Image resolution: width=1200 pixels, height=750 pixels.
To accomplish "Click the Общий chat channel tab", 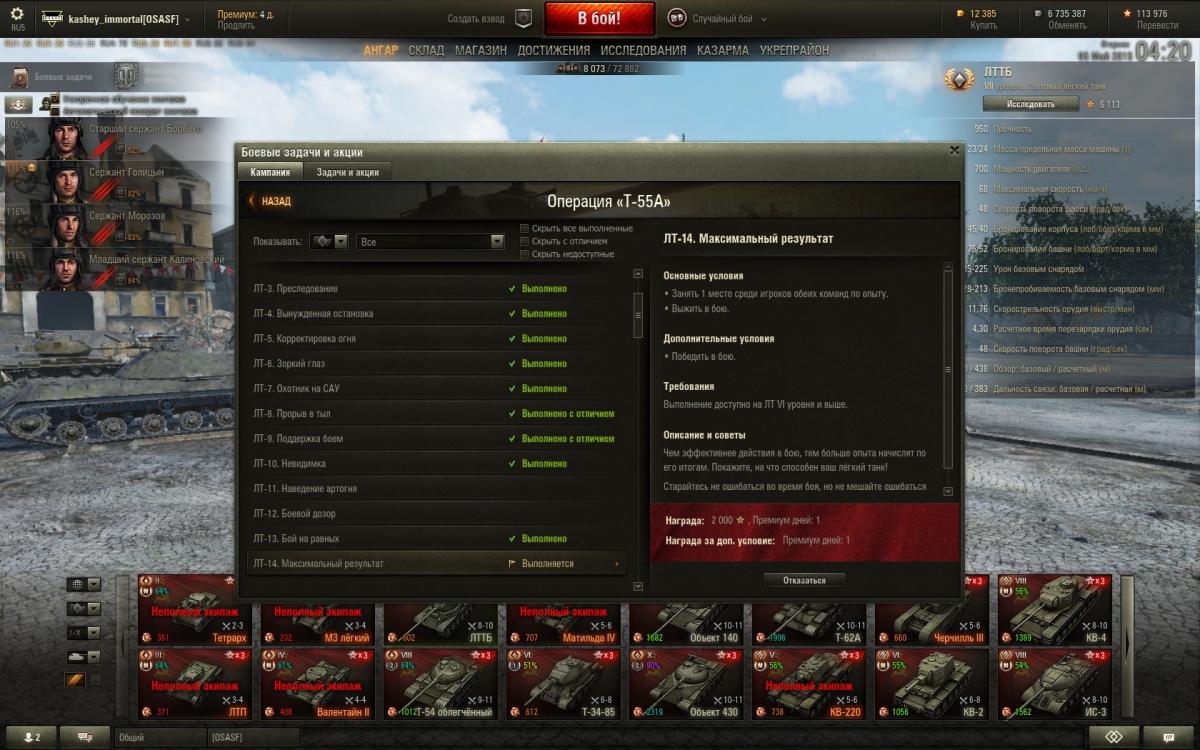I will pos(160,737).
